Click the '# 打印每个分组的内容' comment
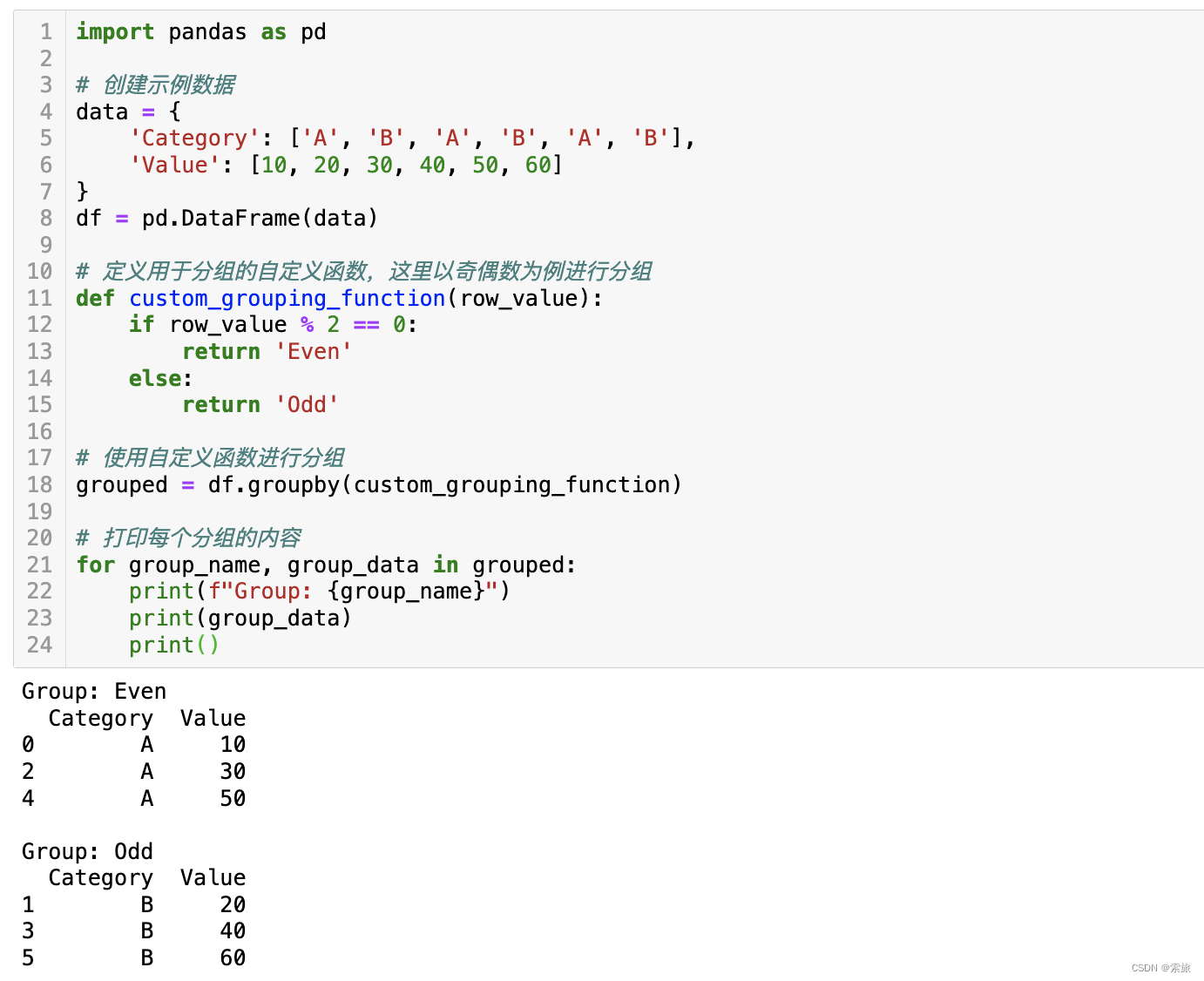Image resolution: width=1204 pixels, height=981 pixels. click(188, 538)
